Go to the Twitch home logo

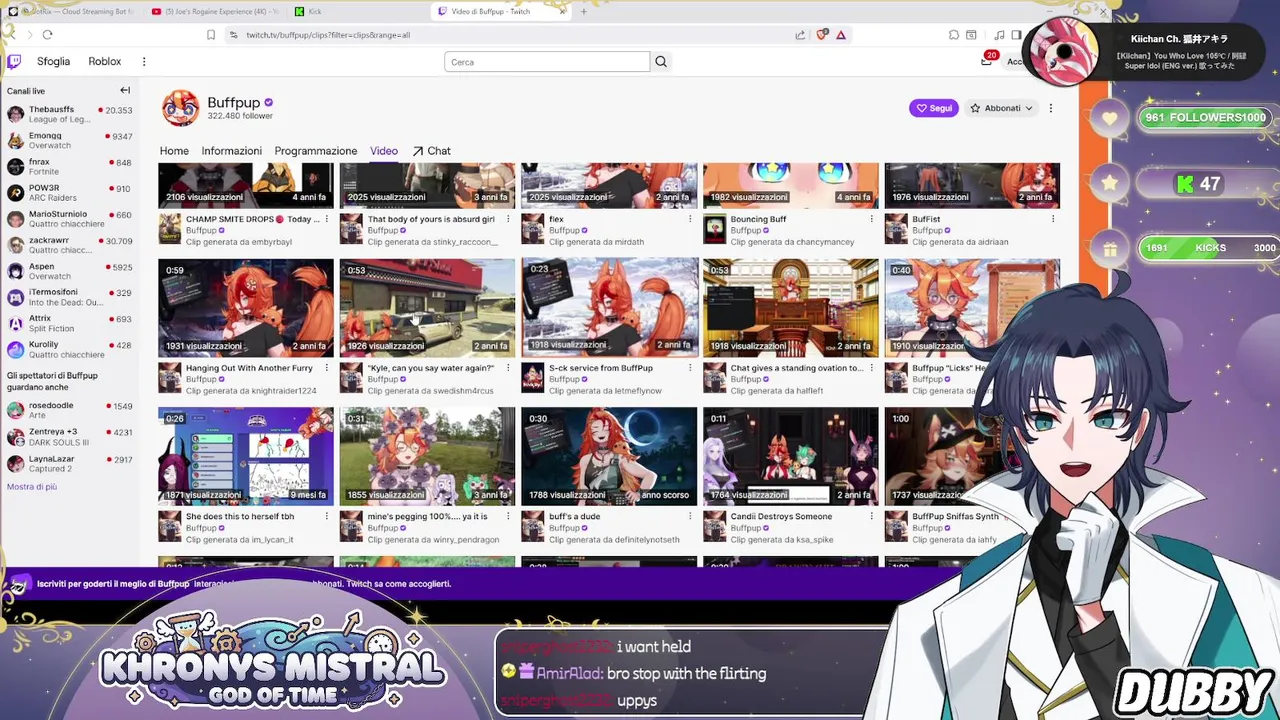14,62
